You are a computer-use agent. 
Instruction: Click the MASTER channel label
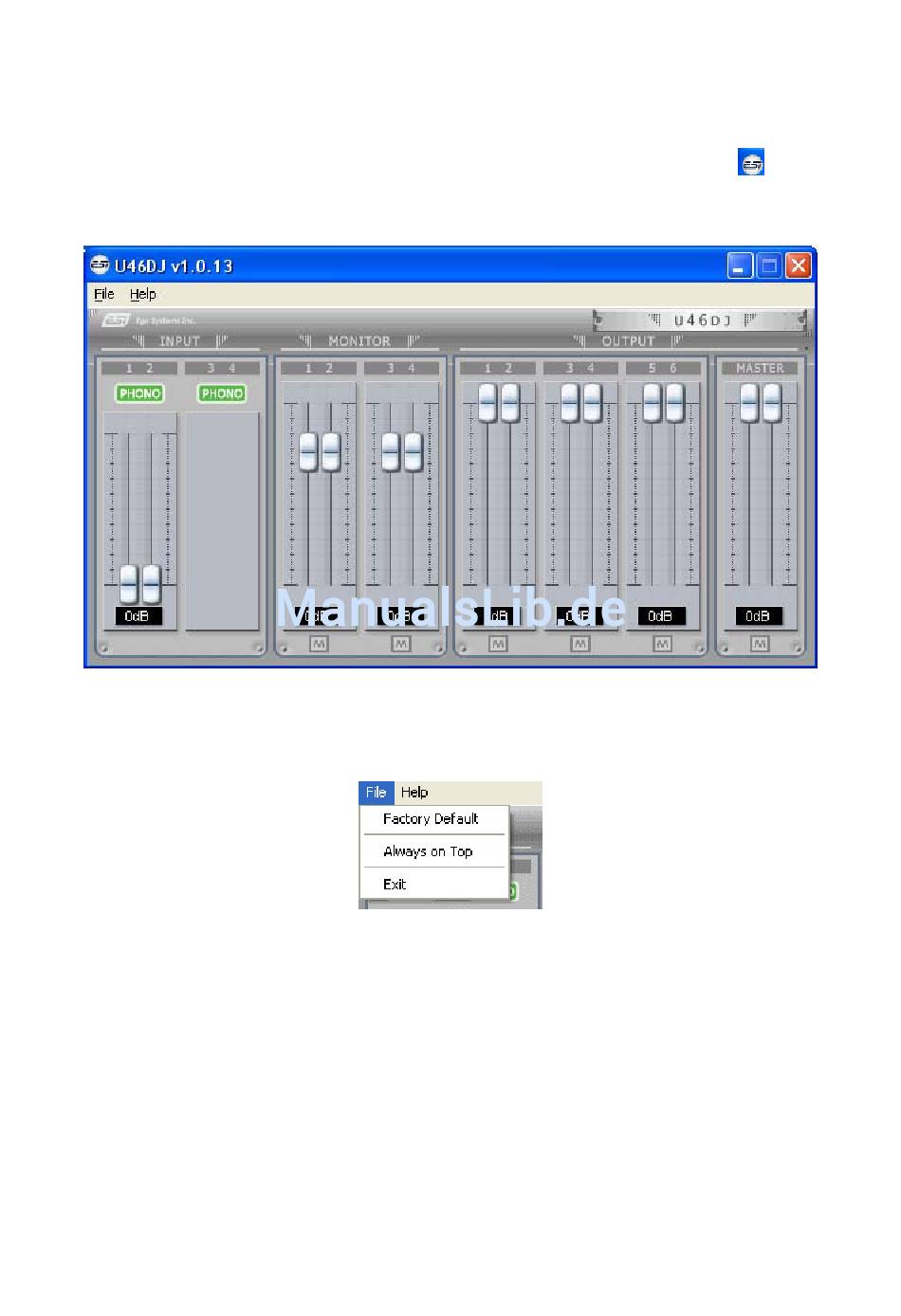point(760,368)
